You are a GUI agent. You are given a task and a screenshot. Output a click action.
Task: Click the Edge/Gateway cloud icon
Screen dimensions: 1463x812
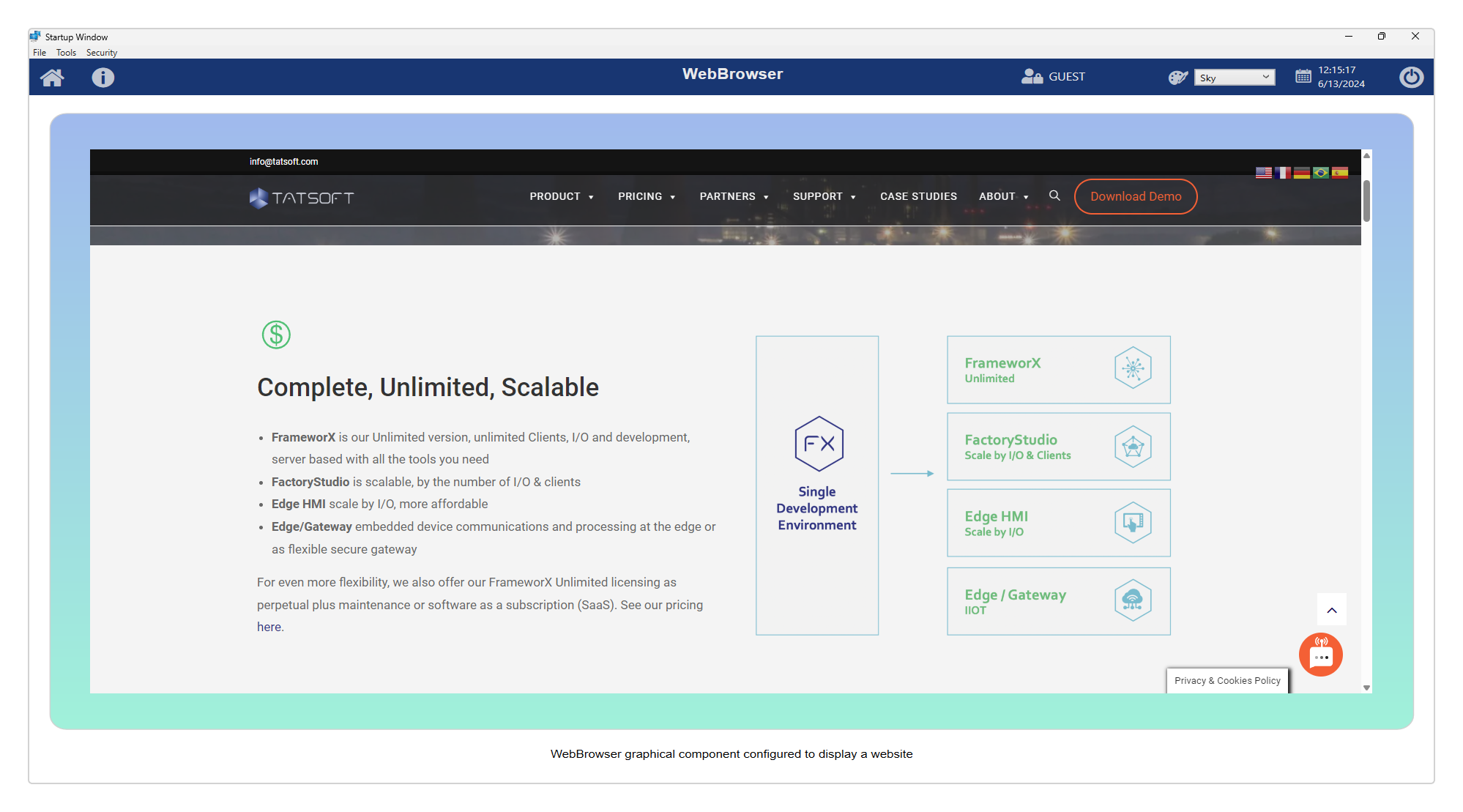pos(1133,600)
